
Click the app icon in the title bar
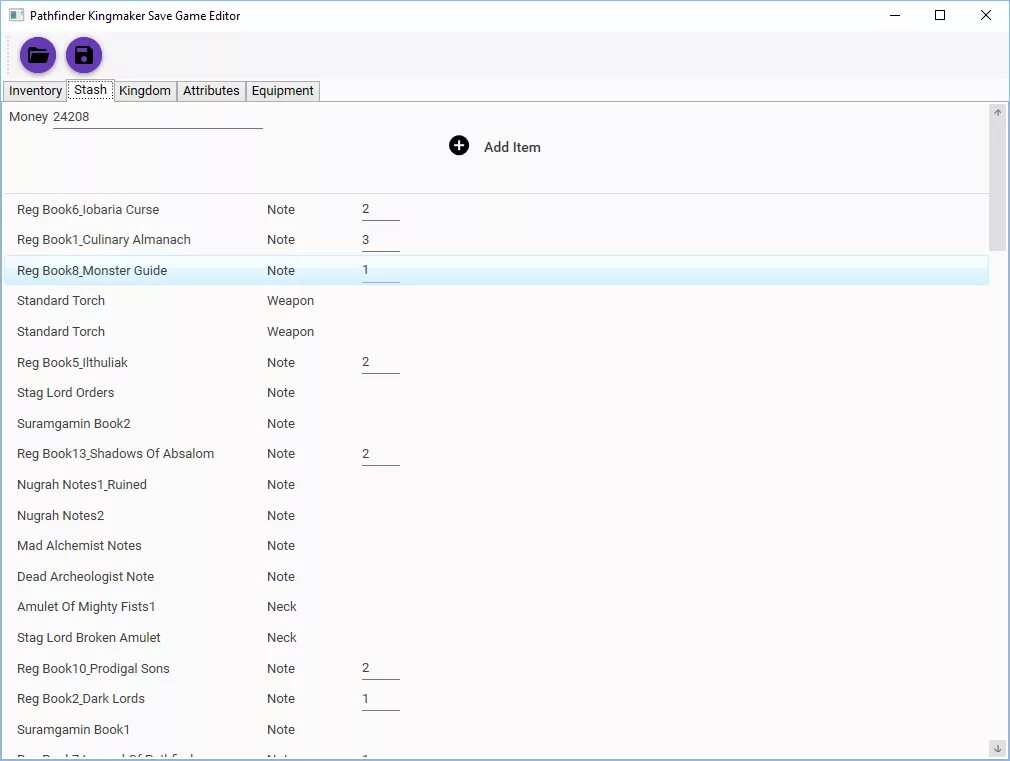point(16,15)
